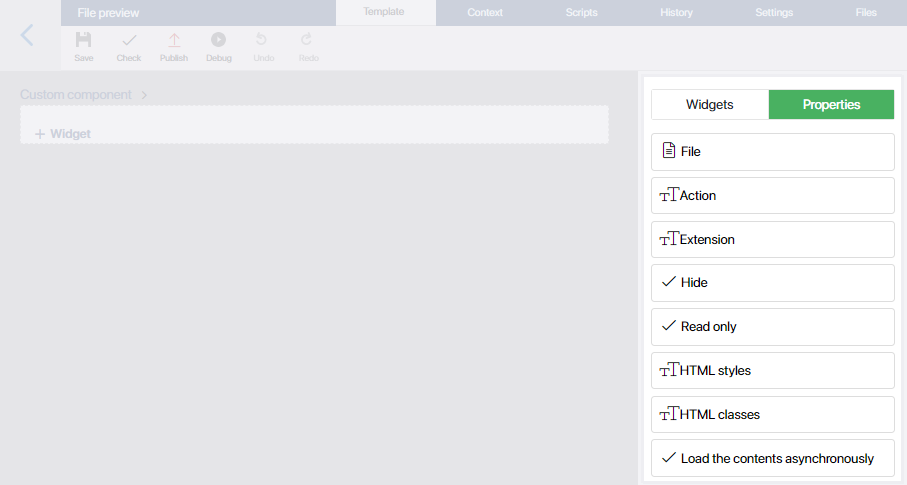The height and width of the screenshot is (485, 907).
Task: Open the Template tab
Action: [x=384, y=12]
